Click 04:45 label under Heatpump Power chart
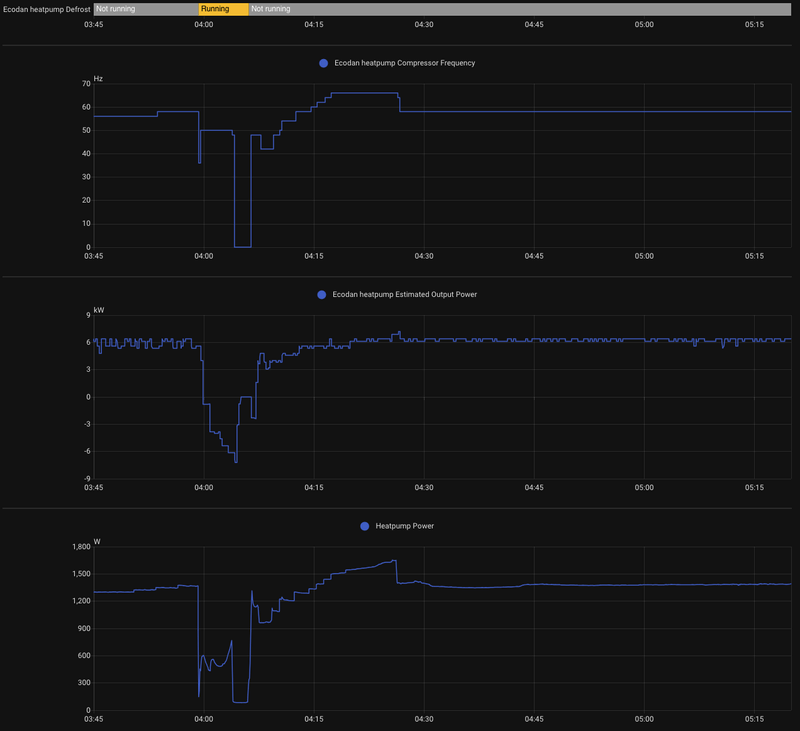 (x=534, y=719)
